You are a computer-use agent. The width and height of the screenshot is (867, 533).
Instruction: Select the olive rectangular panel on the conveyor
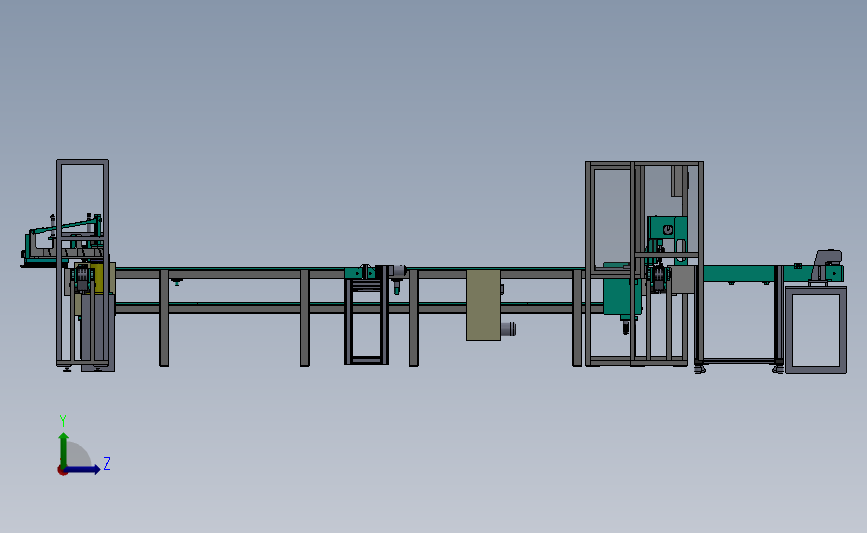pos(483,305)
